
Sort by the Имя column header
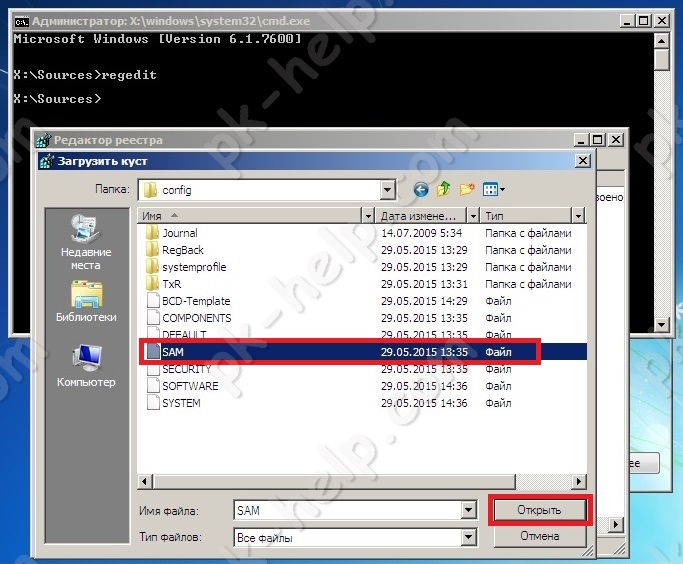coord(250,216)
